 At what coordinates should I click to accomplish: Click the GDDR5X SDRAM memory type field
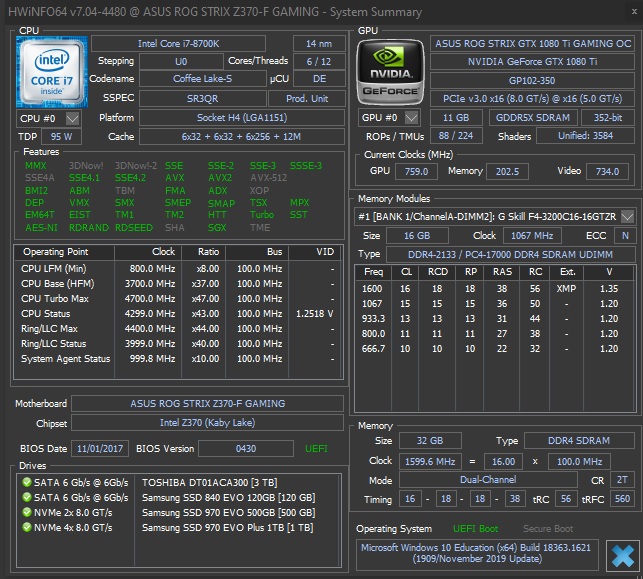(x=533, y=118)
